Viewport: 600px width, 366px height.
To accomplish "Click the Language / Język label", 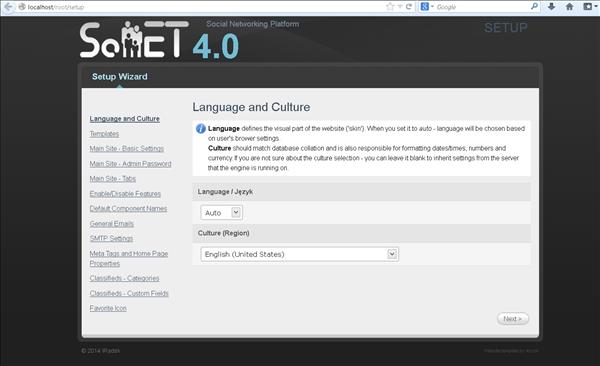I will [x=225, y=191].
